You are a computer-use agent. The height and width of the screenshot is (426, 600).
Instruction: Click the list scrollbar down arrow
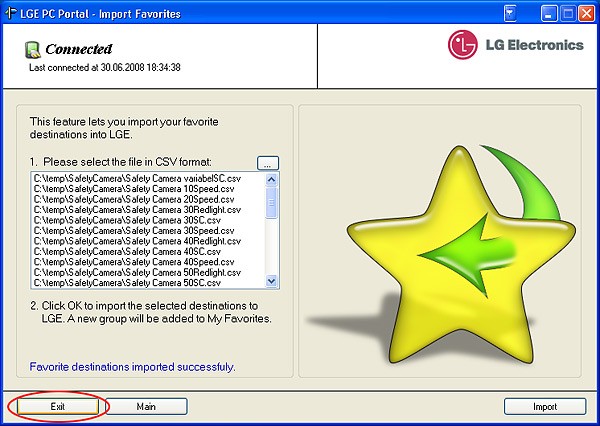pos(271,281)
